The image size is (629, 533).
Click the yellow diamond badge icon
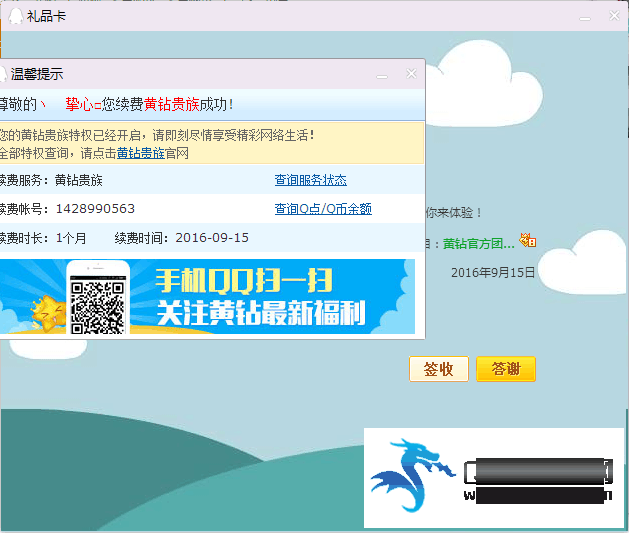pos(527,240)
